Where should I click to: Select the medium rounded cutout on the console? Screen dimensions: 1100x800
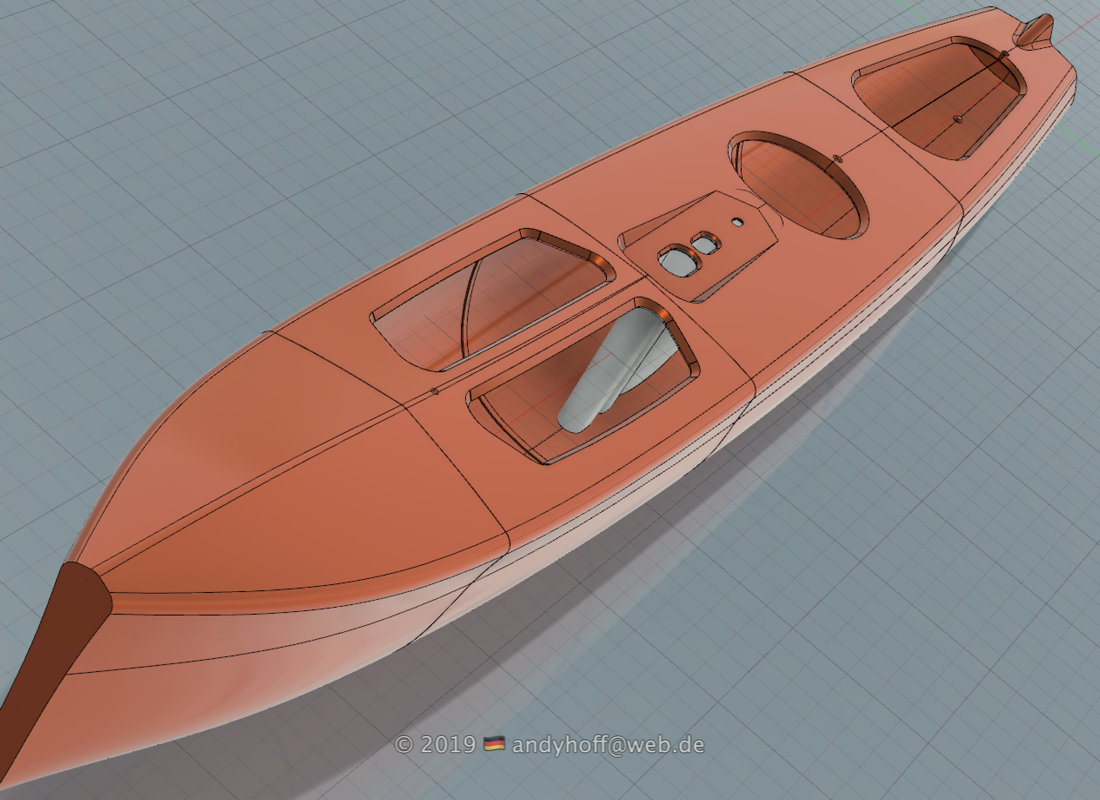[x=708, y=242]
